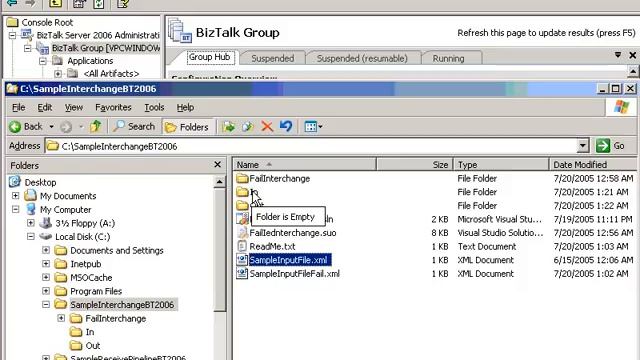
Task: Open the Back history dropdown arrow
Action: pyautogui.click(x=51, y=127)
